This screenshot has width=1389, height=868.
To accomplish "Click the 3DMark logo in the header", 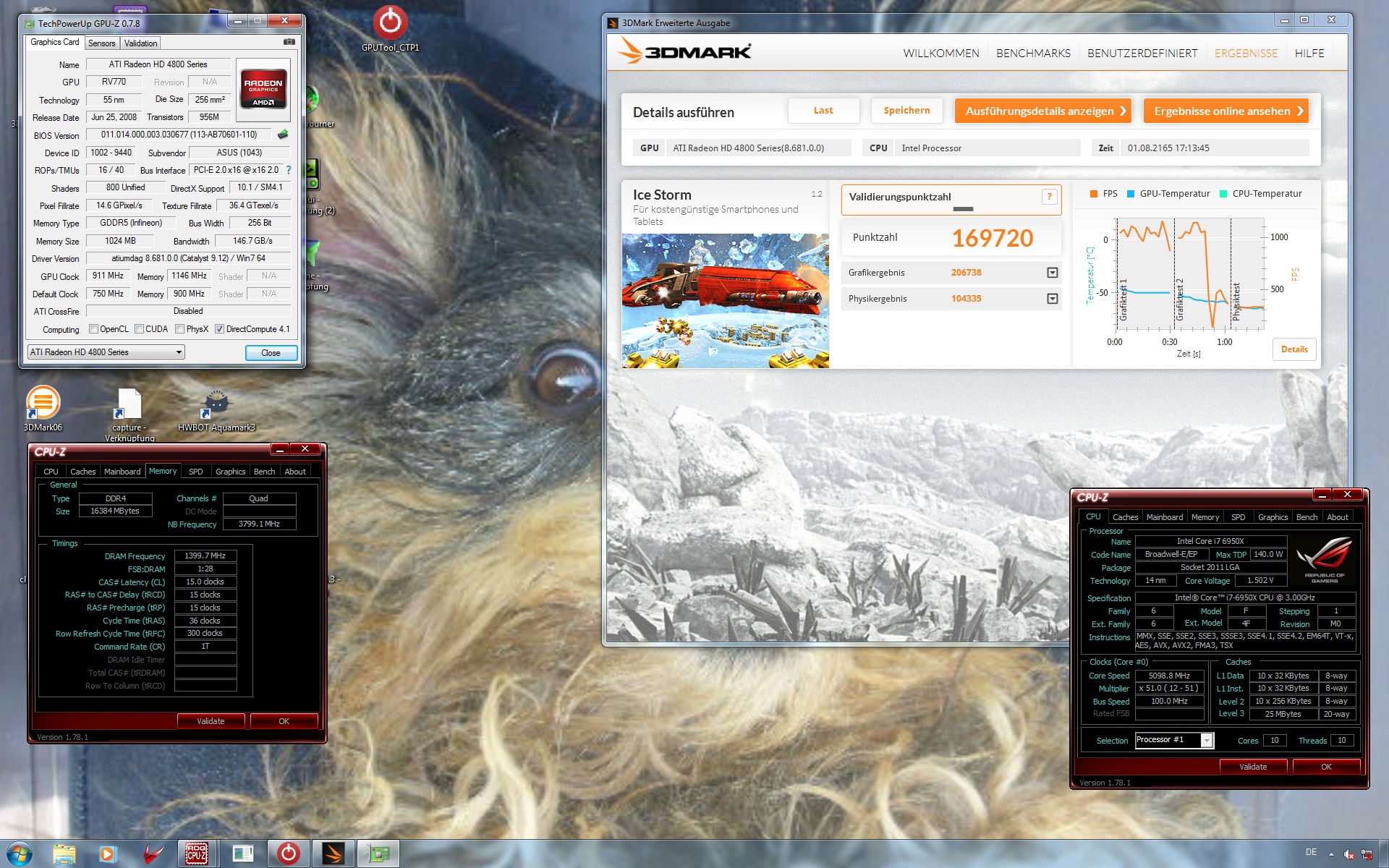I will point(685,52).
